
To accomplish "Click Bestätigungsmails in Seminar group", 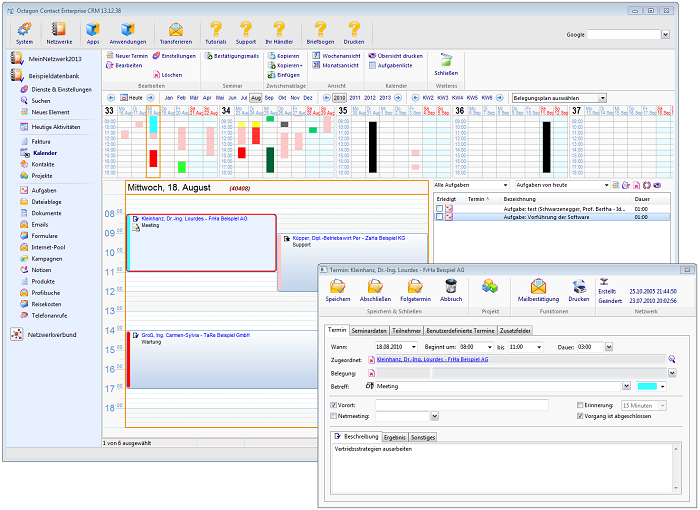I will (x=232, y=56).
